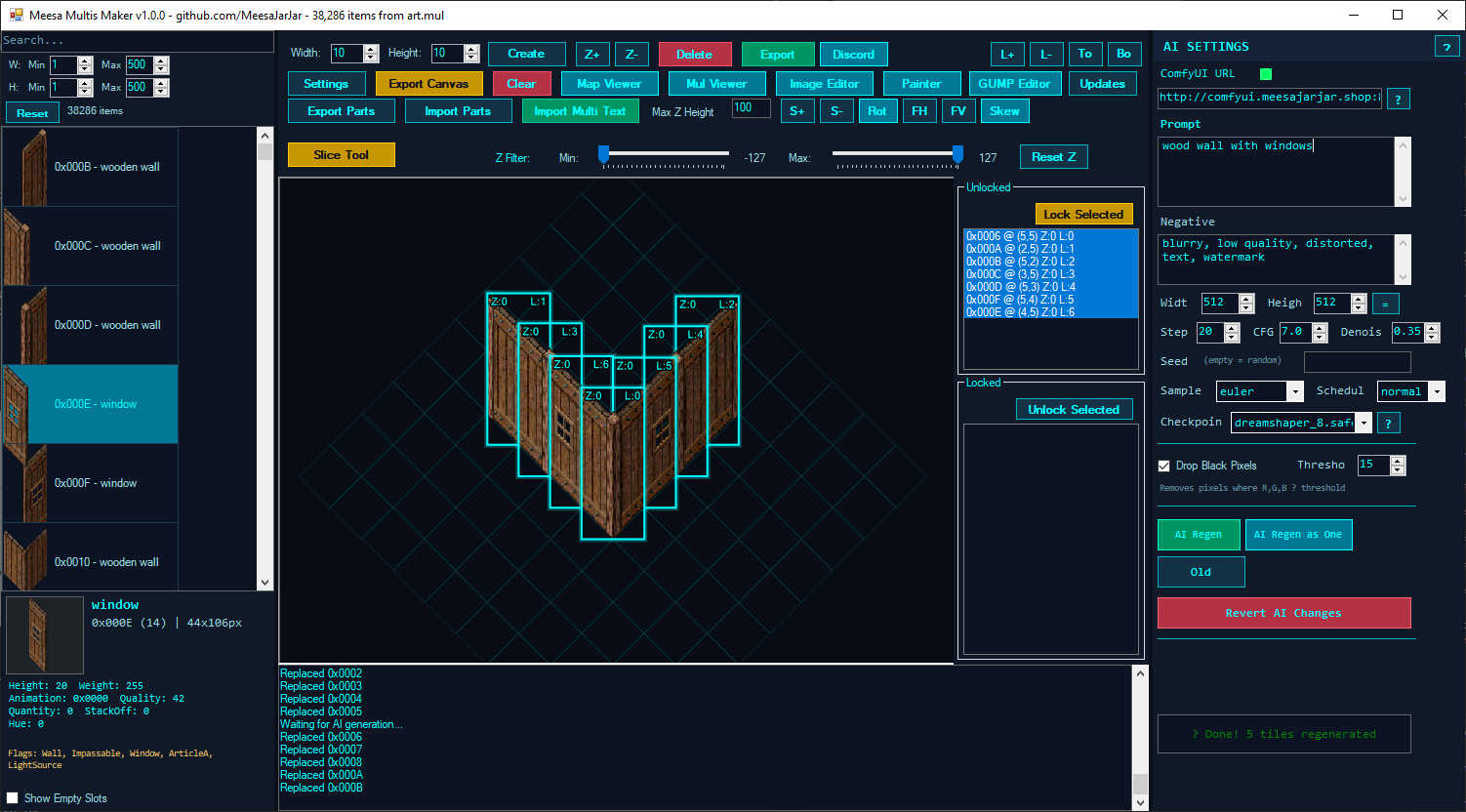Toggle the Drop Black Pixels checkbox
The width and height of the screenshot is (1466, 812).
1163,466
